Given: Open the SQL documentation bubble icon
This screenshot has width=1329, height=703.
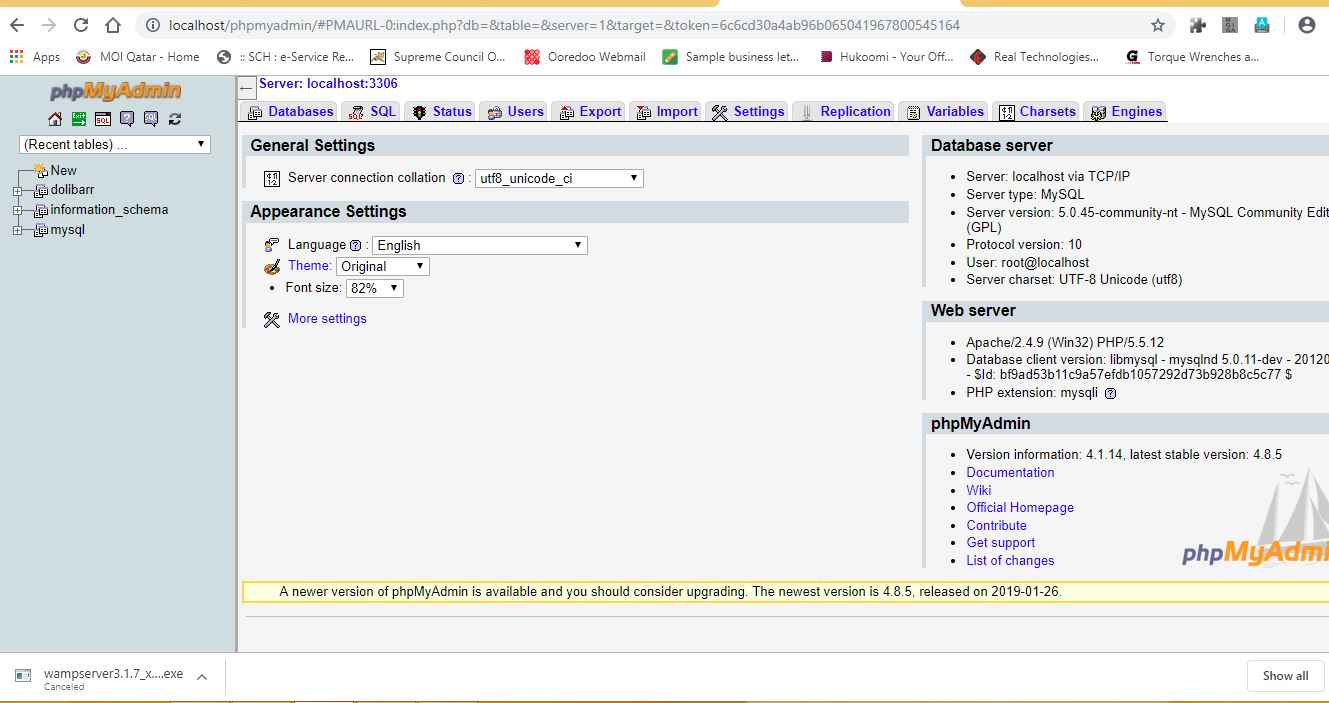Looking at the screenshot, I should pos(151,119).
